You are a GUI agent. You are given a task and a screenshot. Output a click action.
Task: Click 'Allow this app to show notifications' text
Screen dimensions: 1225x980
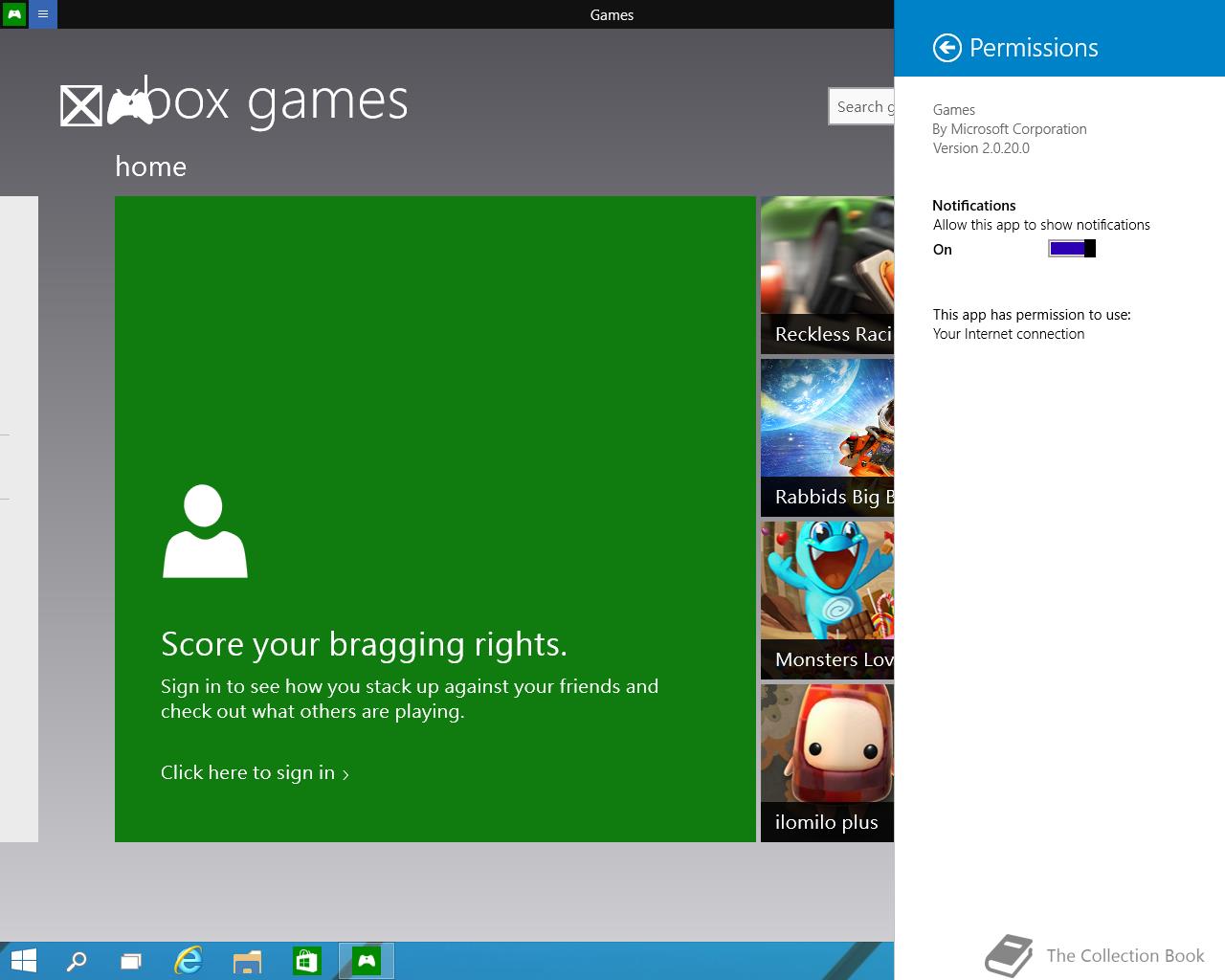point(1041,225)
